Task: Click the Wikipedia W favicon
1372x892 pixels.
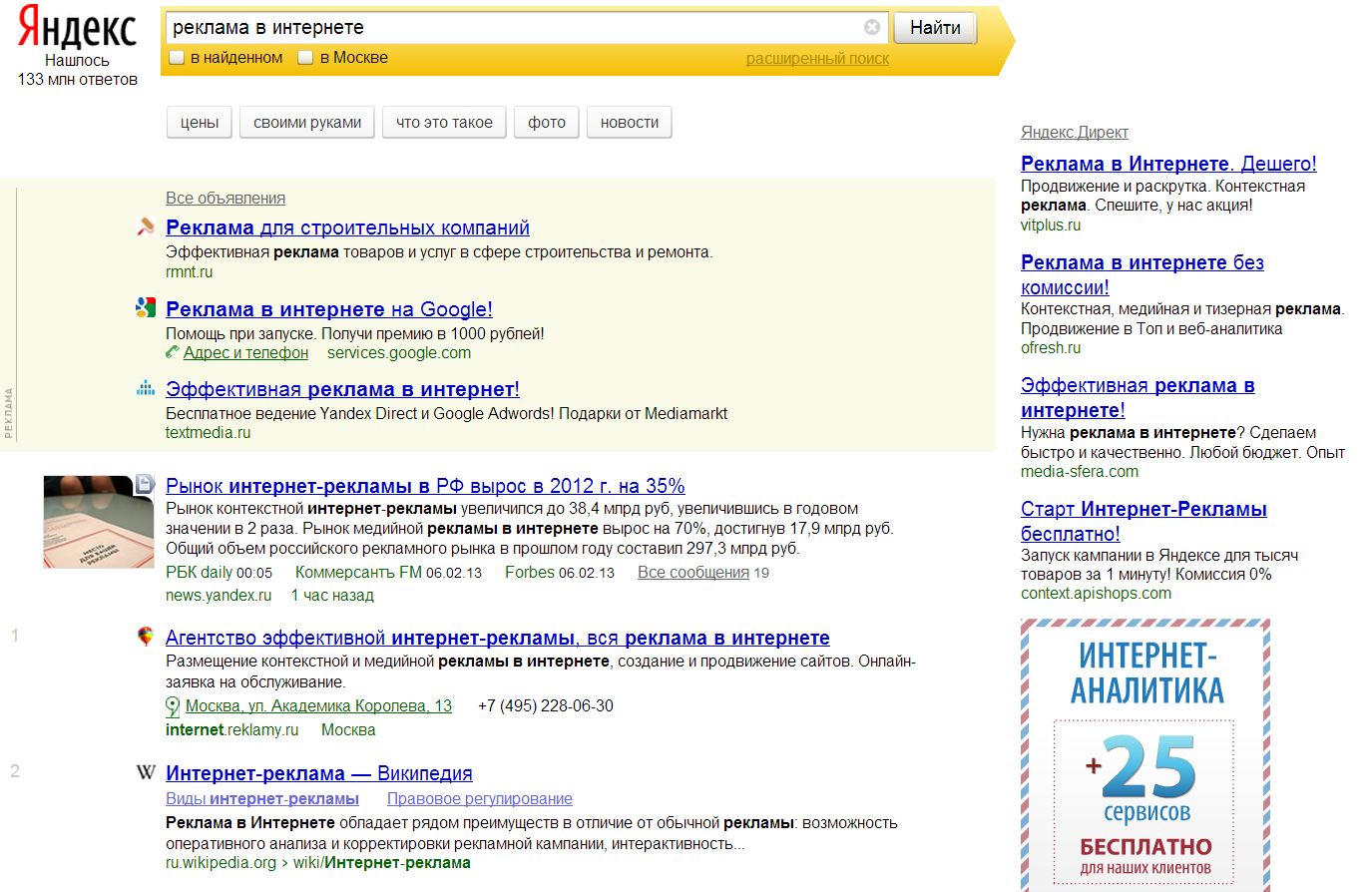Action: point(146,772)
